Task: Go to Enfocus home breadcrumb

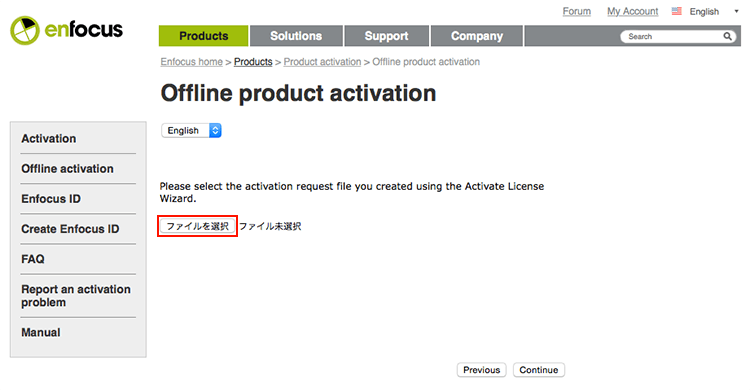Action: tap(191, 62)
